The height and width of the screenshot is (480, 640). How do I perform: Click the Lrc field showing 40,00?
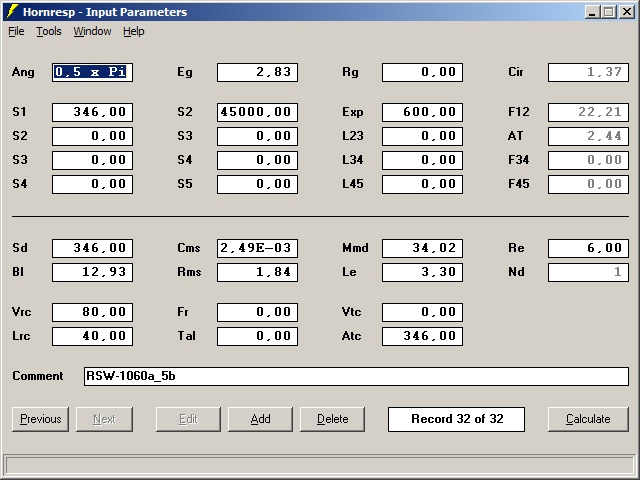click(x=92, y=336)
